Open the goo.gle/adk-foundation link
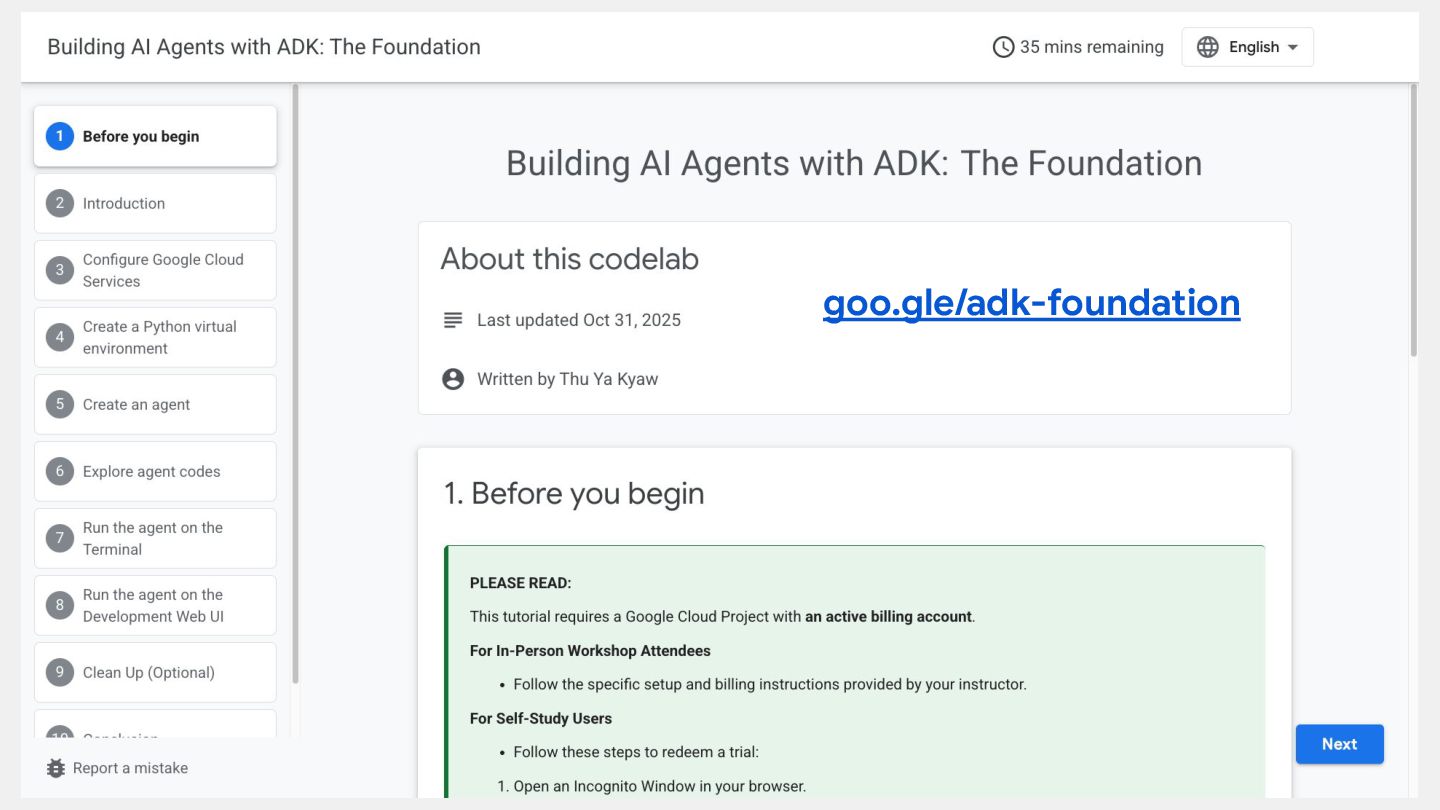 1031,302
